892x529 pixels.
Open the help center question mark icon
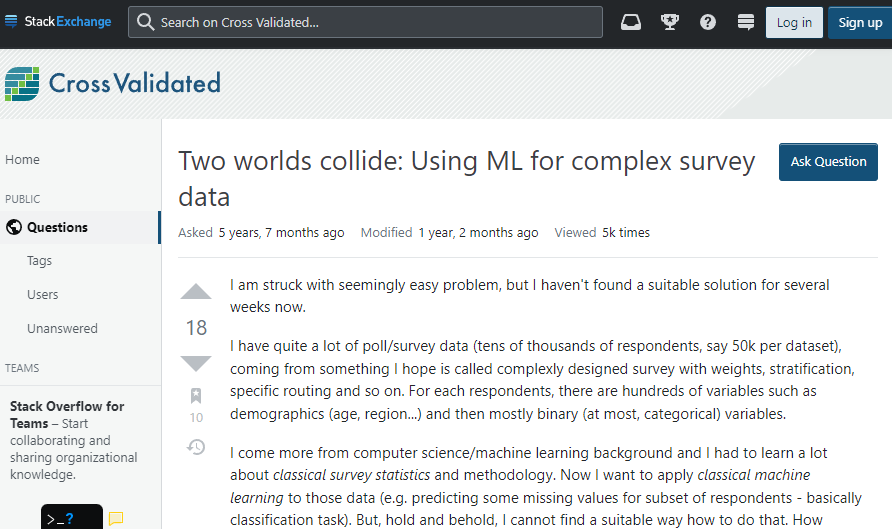[708, 22]
